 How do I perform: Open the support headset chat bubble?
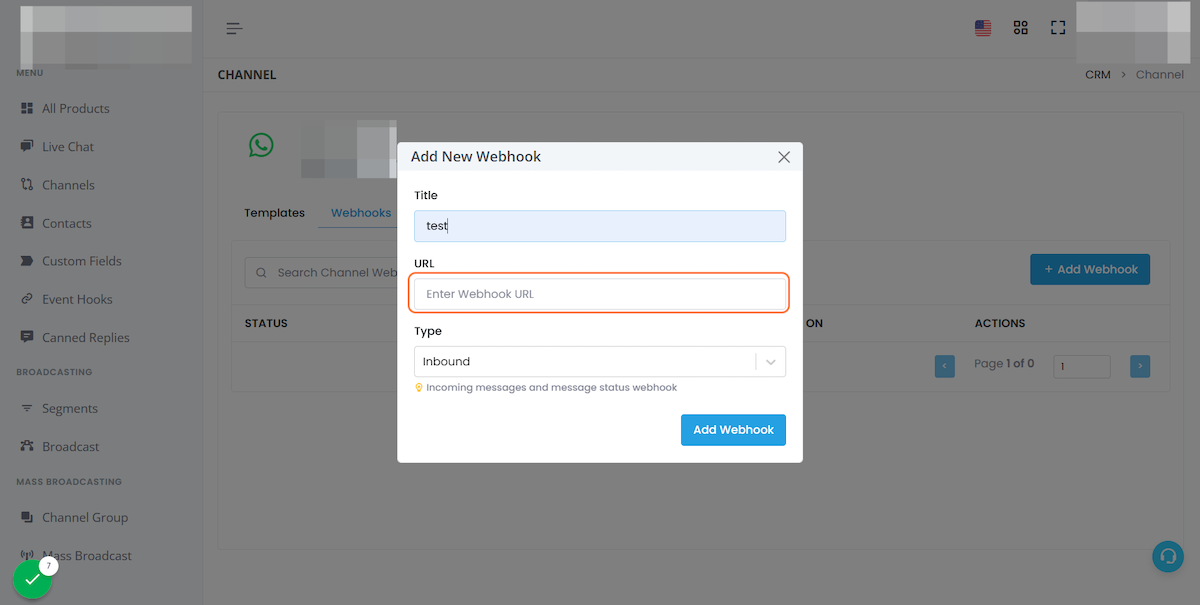coord(1167,556)
